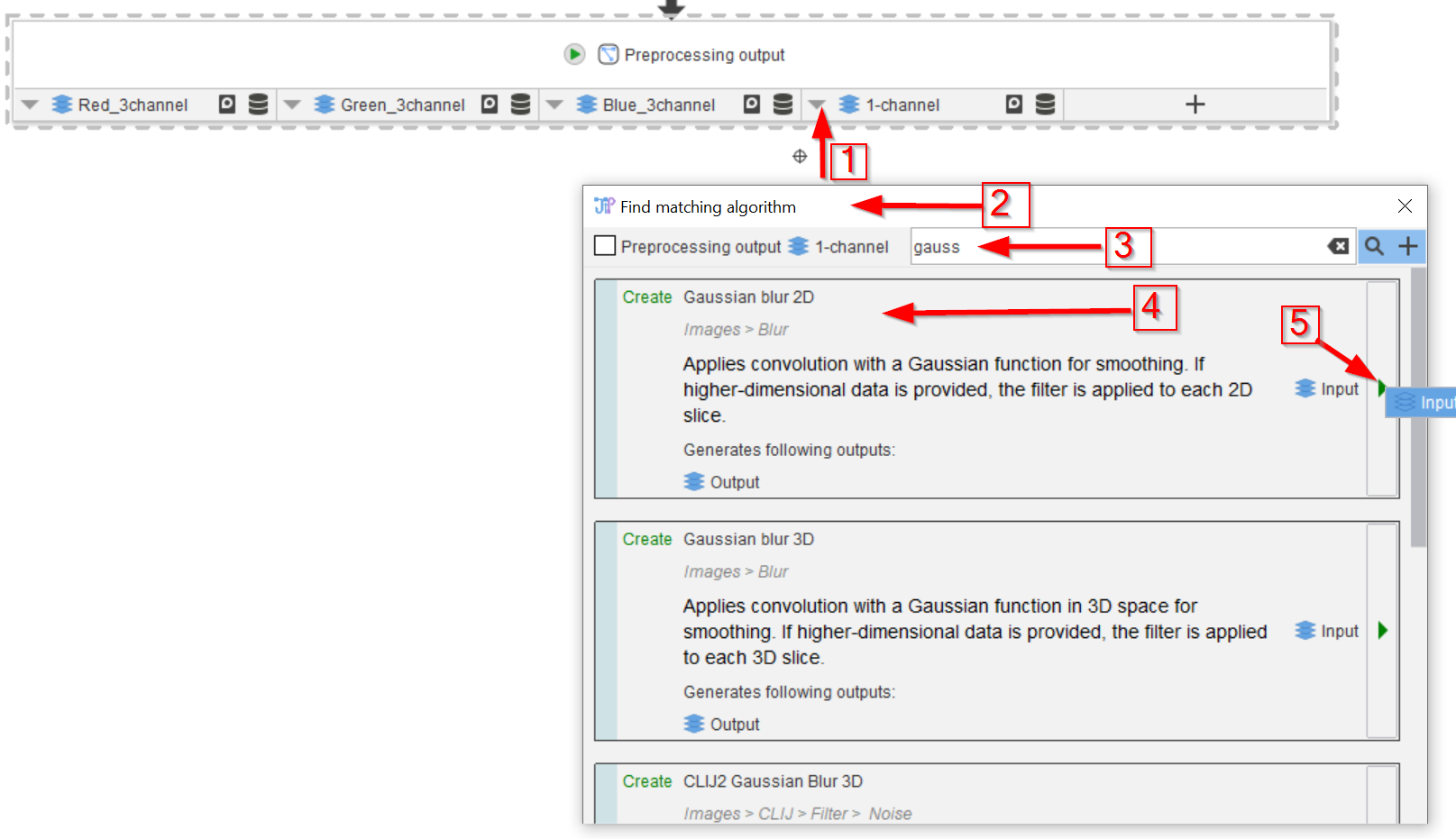This screenshot has height=839, width=1456.
Task: Click the green run button beside Preprocessing output
Action: tap(574, 54)
